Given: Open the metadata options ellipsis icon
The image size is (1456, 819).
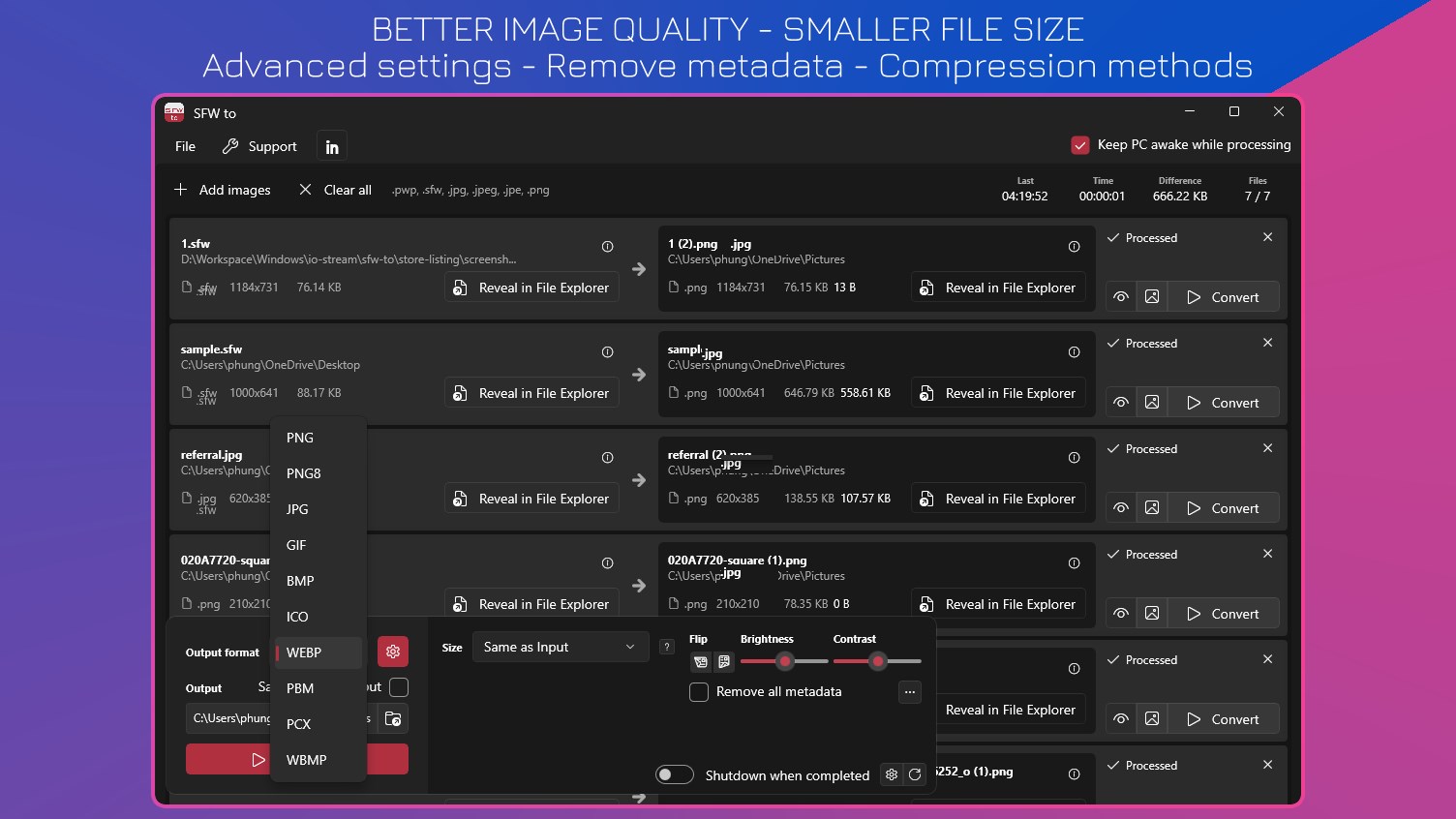Looking at the screenshot, I should point(908,692).
